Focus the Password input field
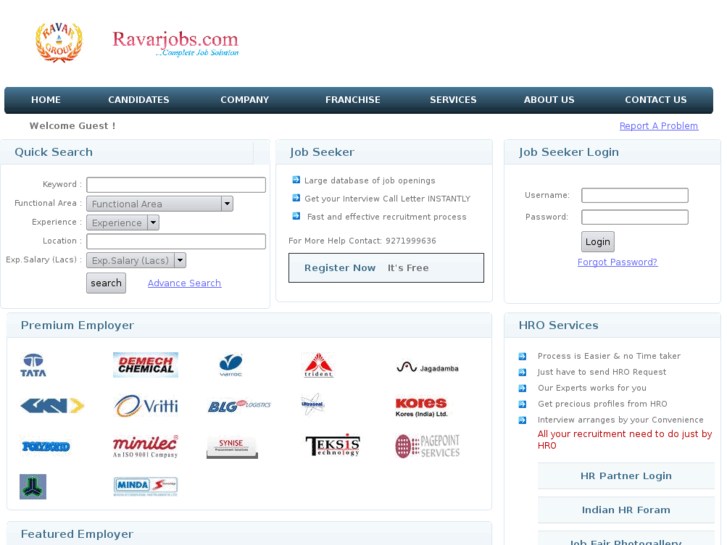The image size is (727, 545). click(x=635, y=217)
